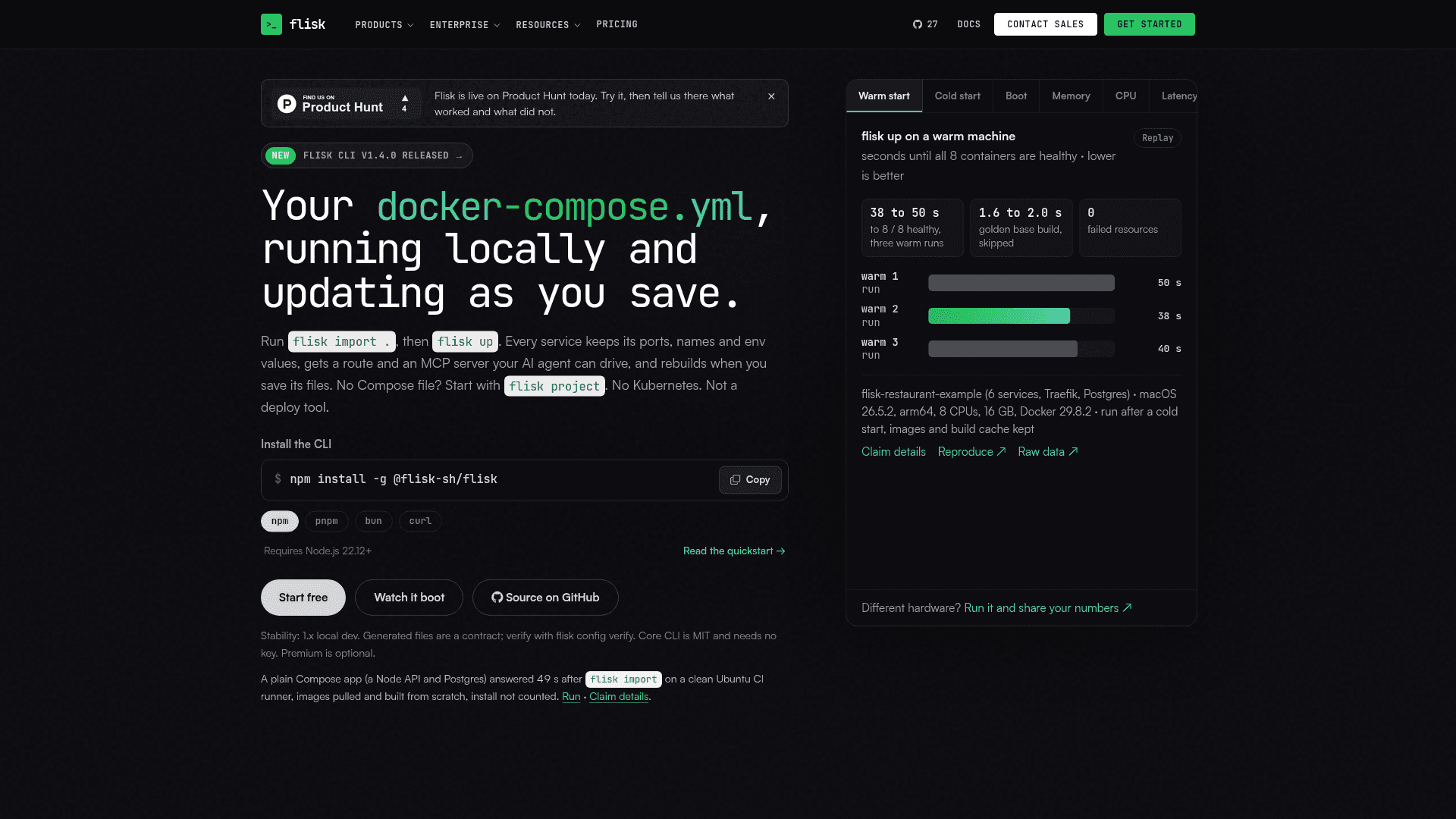
Task: Switch to the Boot tab
Action: [x=1016, y=96]
